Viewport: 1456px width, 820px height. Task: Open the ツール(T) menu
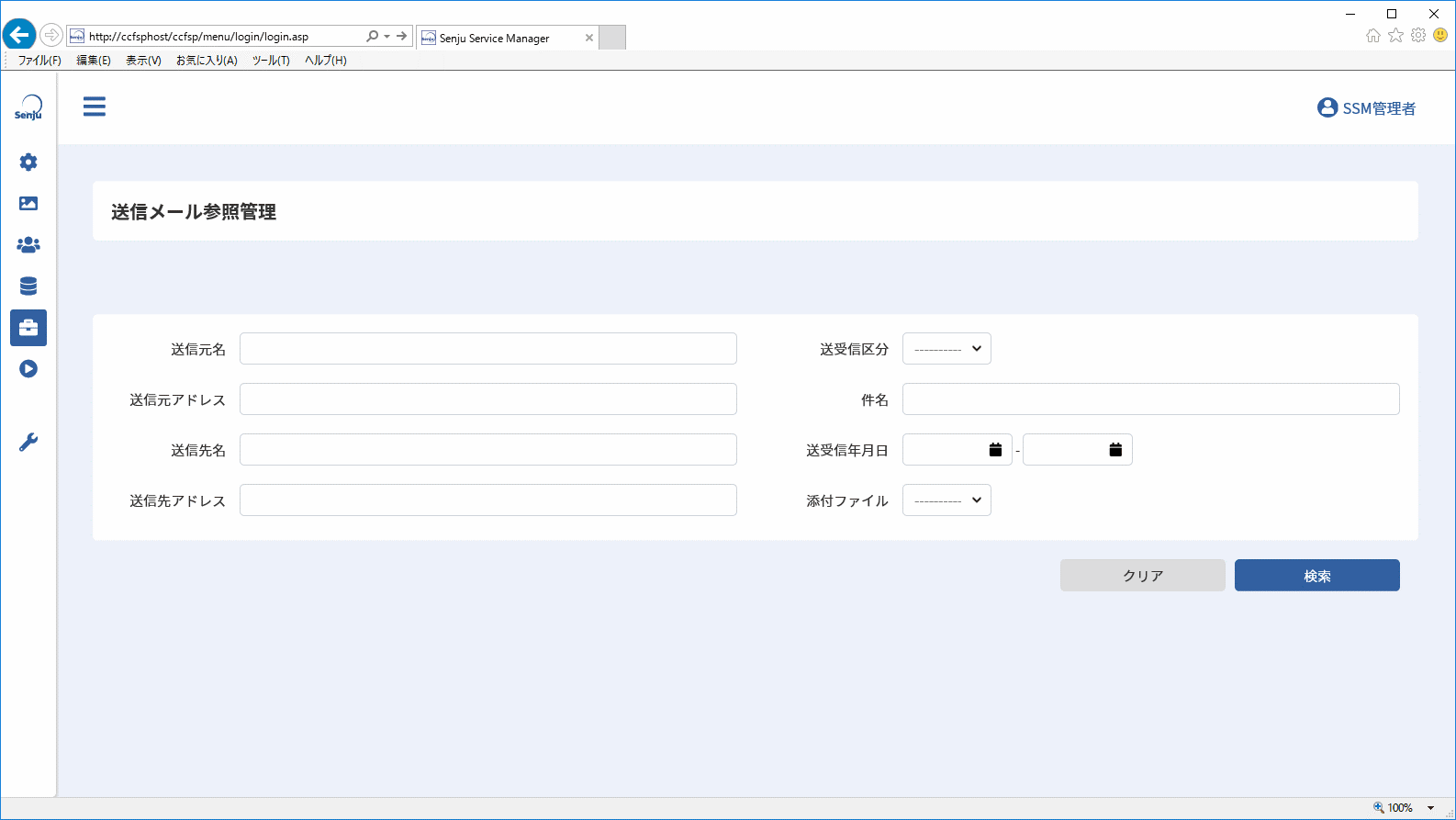271,61
